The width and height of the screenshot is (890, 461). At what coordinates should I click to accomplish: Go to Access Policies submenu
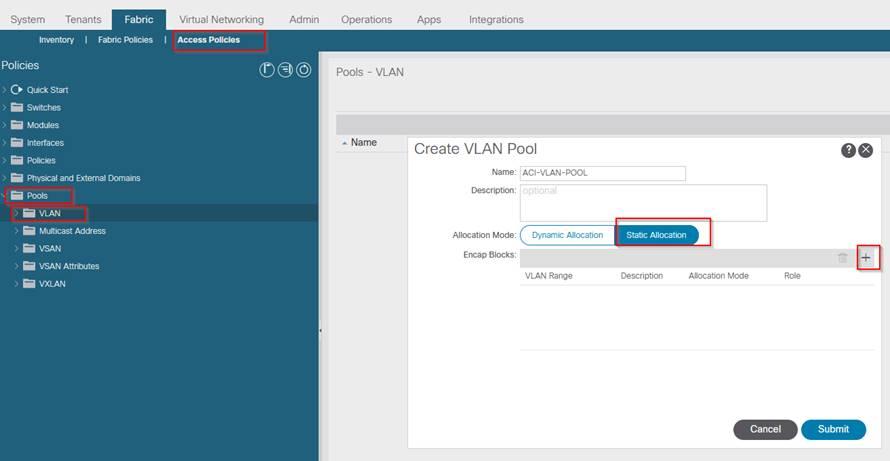point(209,40)
